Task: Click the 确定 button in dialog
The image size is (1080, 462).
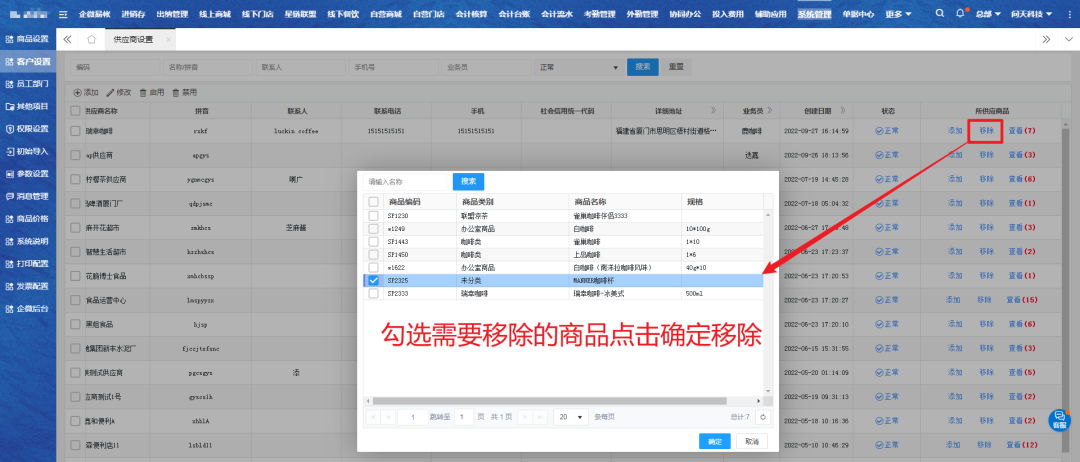Action: tap(714, 441)
